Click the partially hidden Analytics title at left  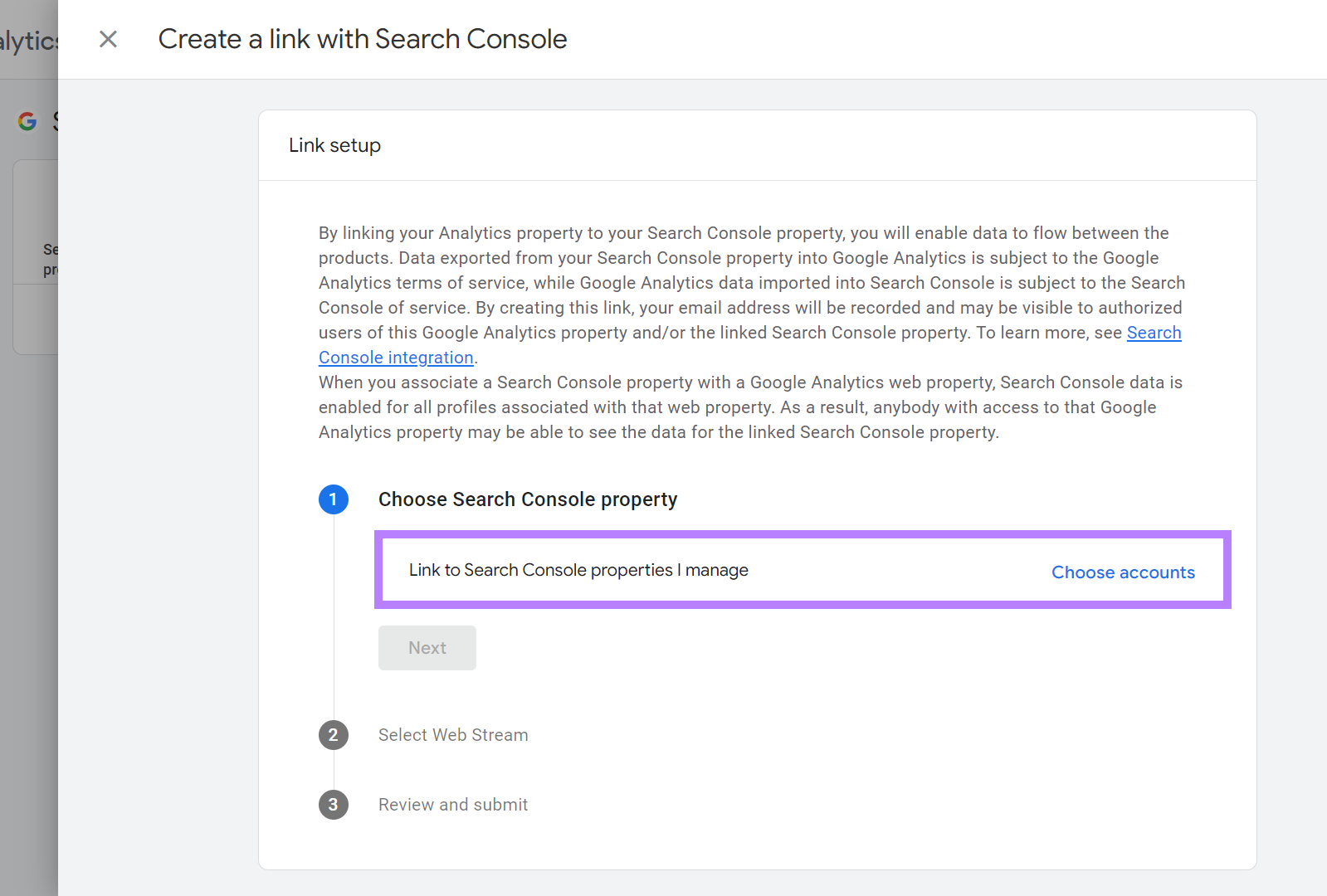[x=28, y=41]
